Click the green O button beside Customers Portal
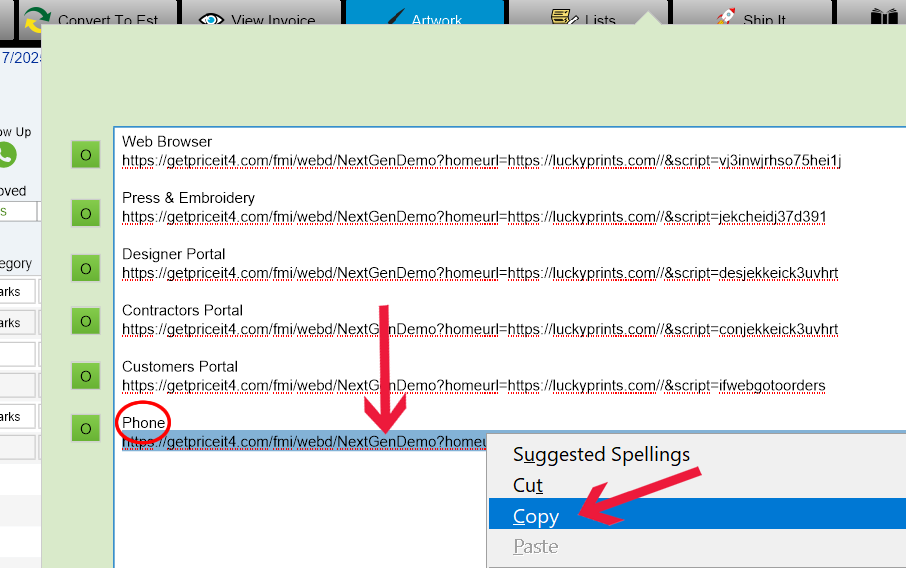 point(86,376)
